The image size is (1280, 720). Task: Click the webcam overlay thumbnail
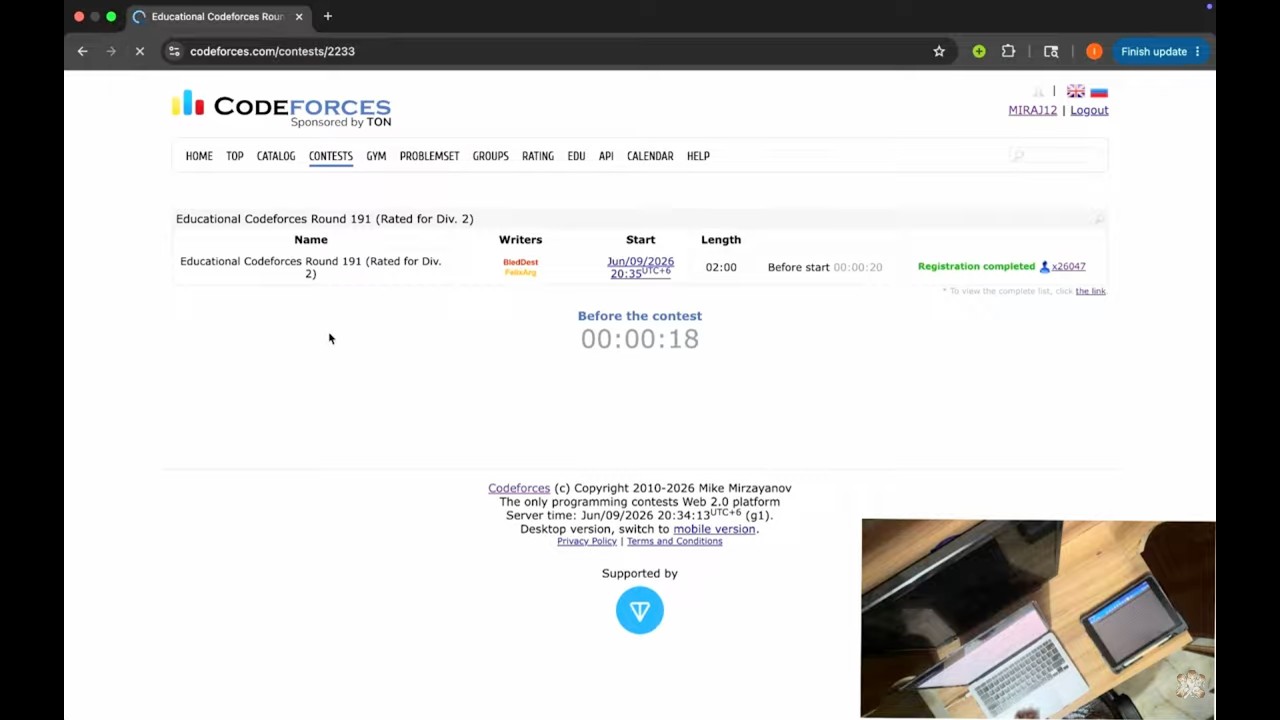tap(1038, 619)
